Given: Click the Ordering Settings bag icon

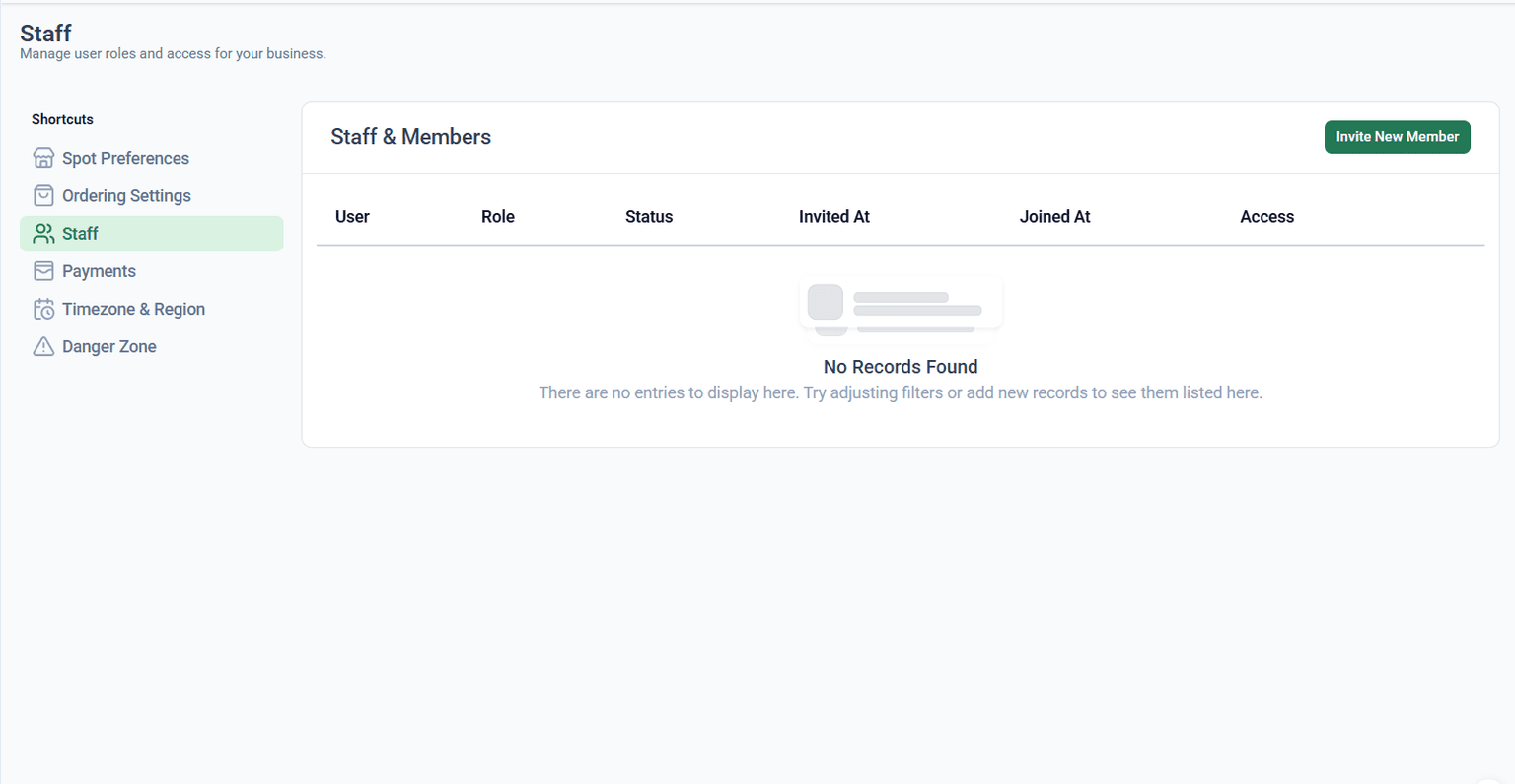Looking at the screenshot, I should click(x=43, y=195).
